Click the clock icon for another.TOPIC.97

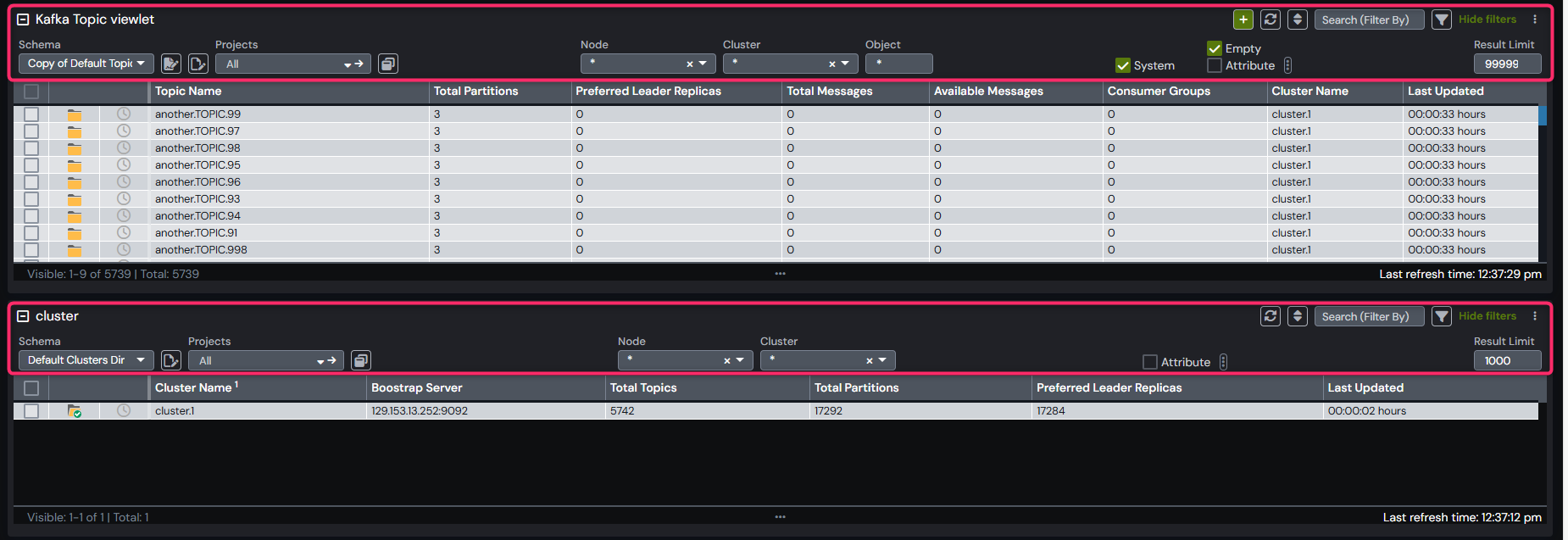(124, 131)
